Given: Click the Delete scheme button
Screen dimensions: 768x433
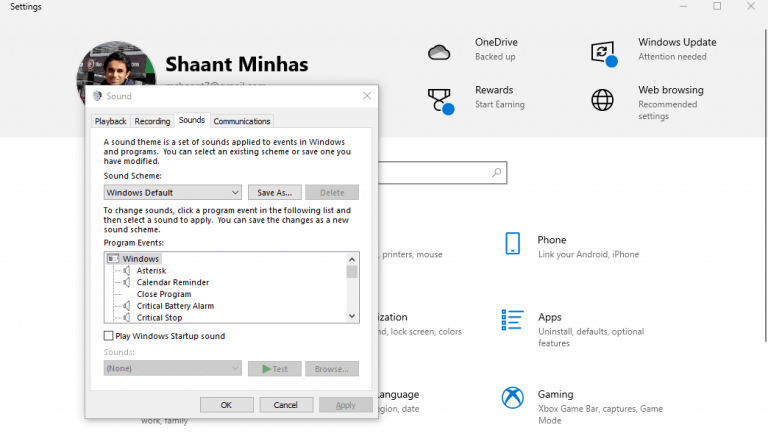Looking at the screenshot, I should pyautogui.click(x=332, y=192).
